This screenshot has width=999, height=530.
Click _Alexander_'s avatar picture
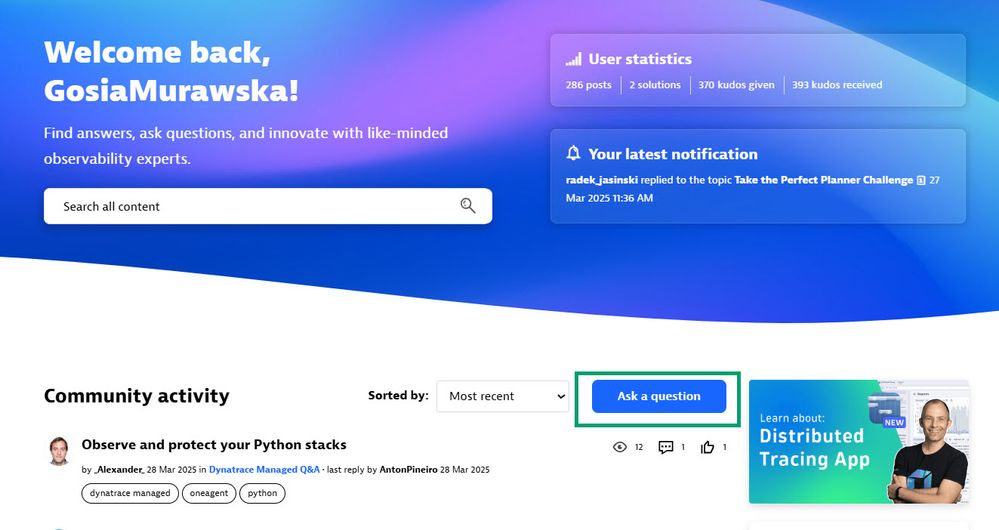click(59, 451)
